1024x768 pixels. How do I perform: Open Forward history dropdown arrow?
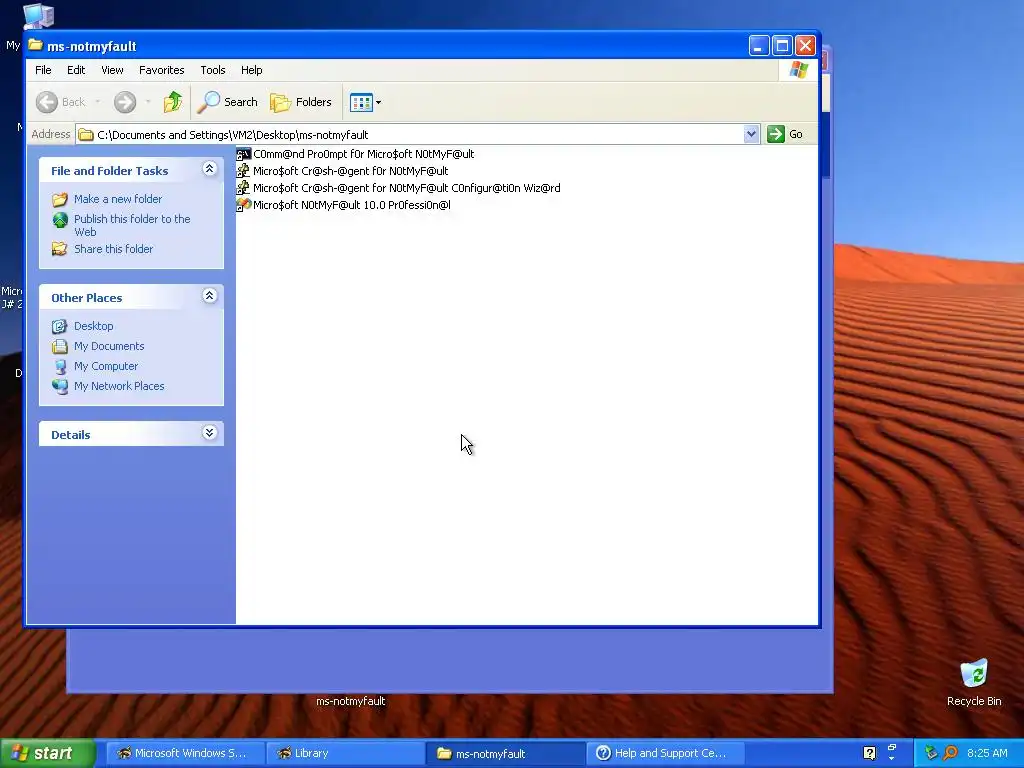(x=148, y=102)
